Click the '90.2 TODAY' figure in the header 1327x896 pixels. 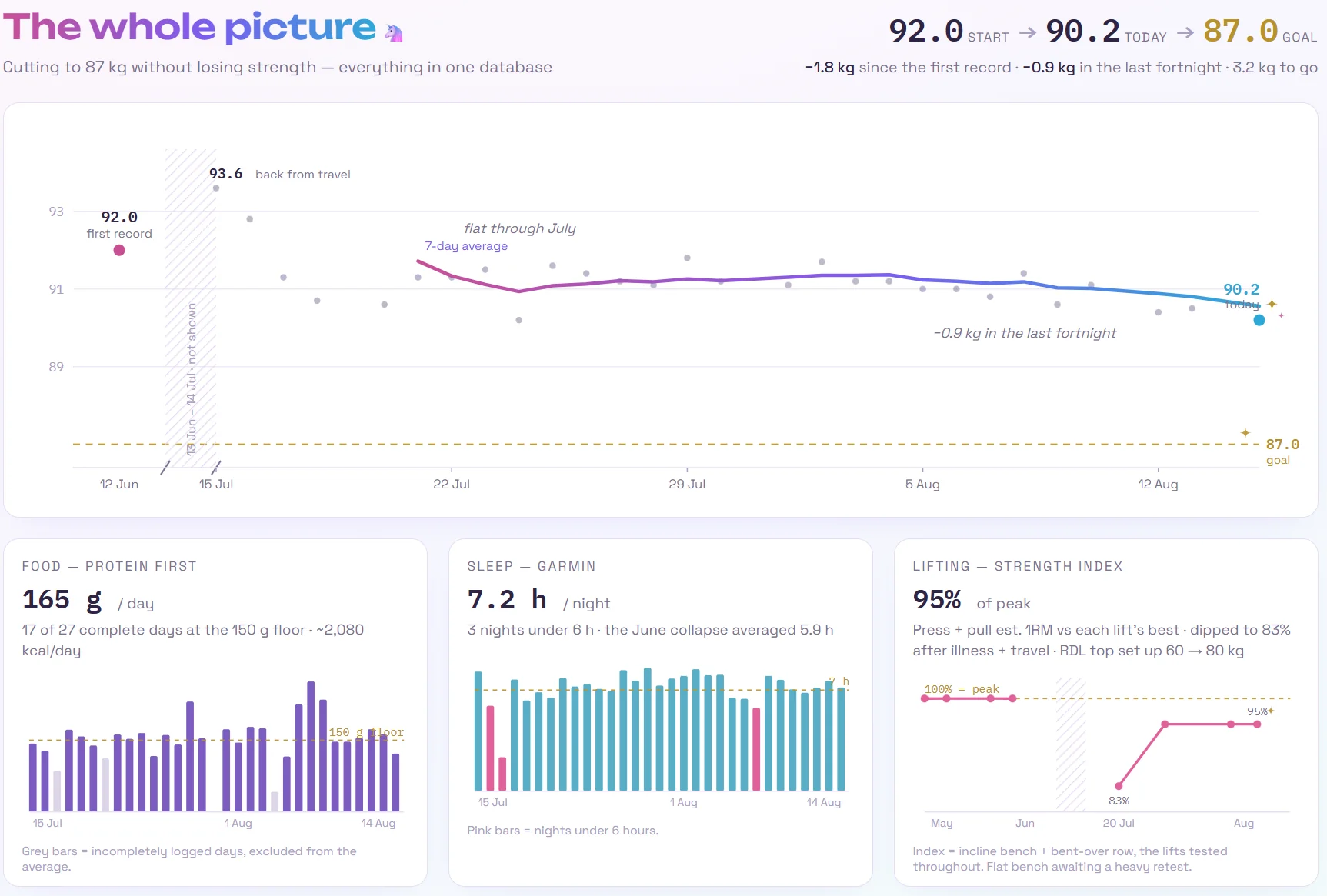[x=1106, y=32]
